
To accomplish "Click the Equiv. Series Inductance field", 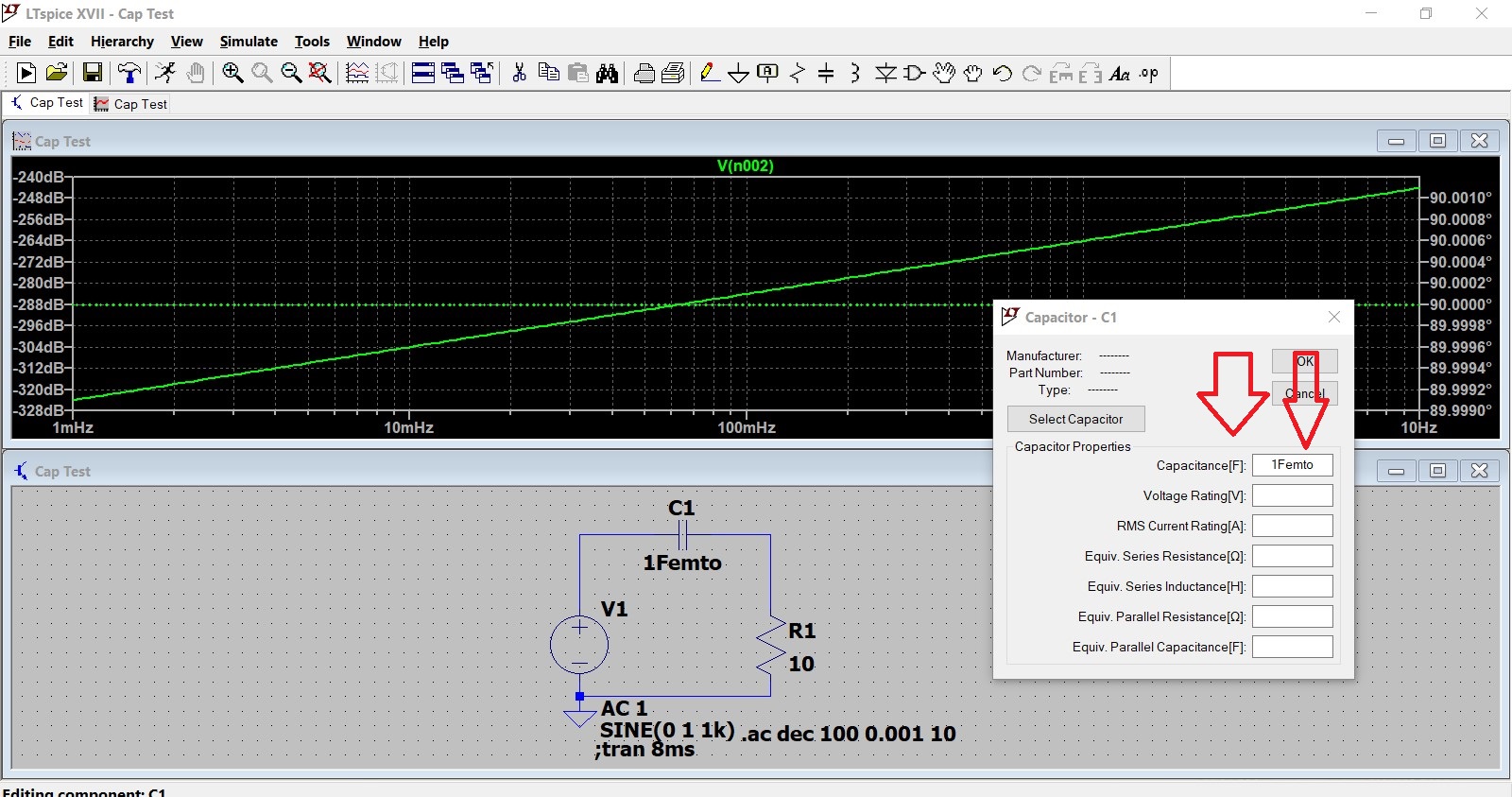I will (1292, 586).
